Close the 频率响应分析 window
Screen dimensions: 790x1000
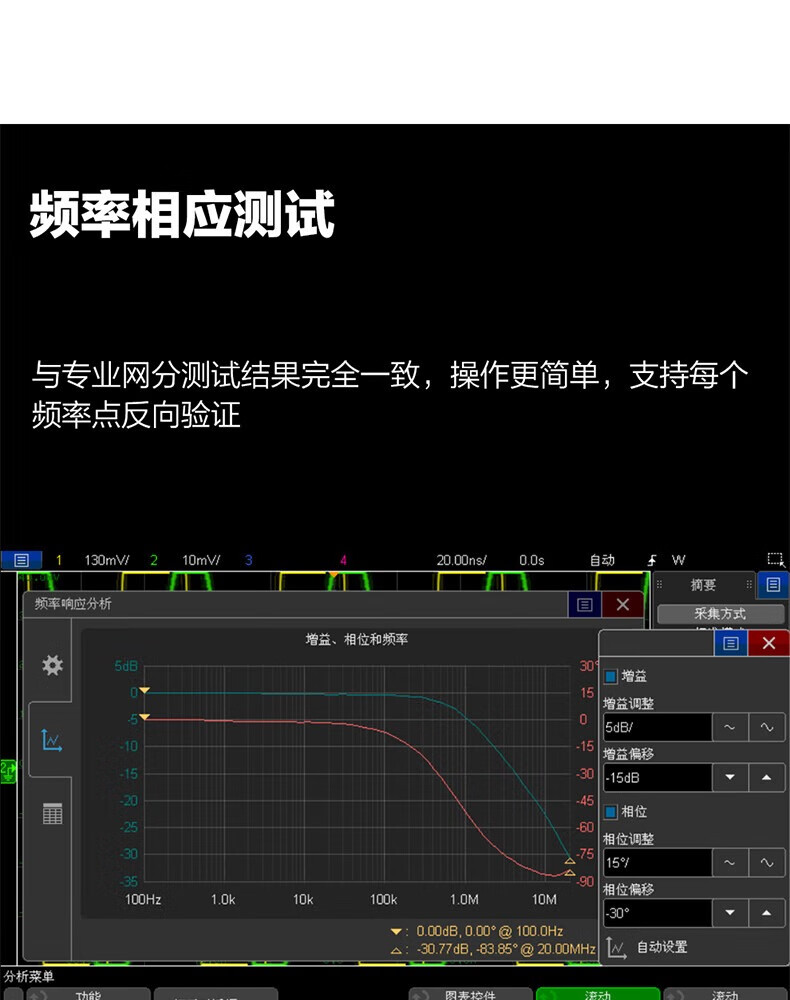click(623, 605)
